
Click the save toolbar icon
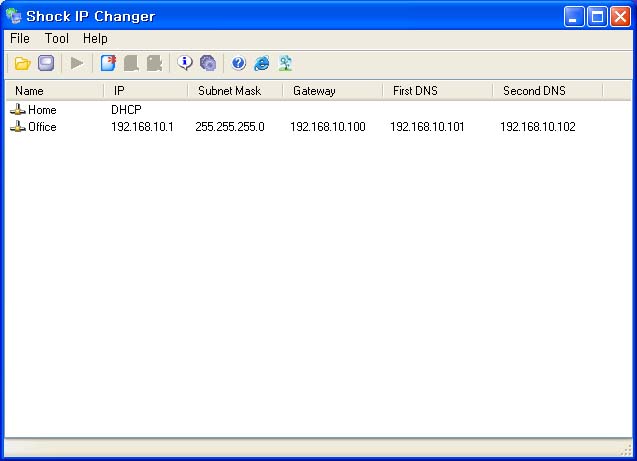tap(46, 63)
